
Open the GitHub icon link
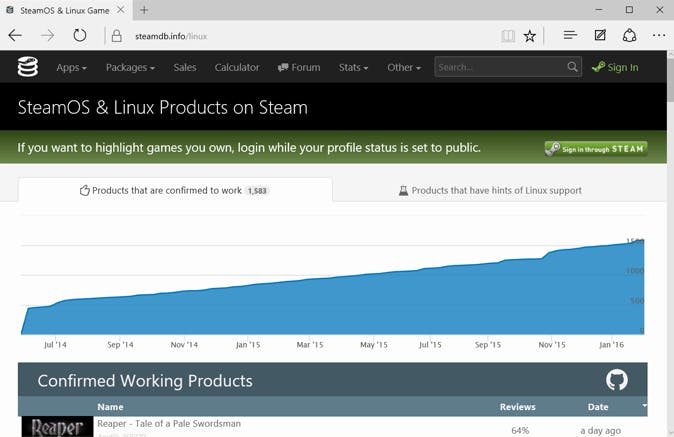617,380
